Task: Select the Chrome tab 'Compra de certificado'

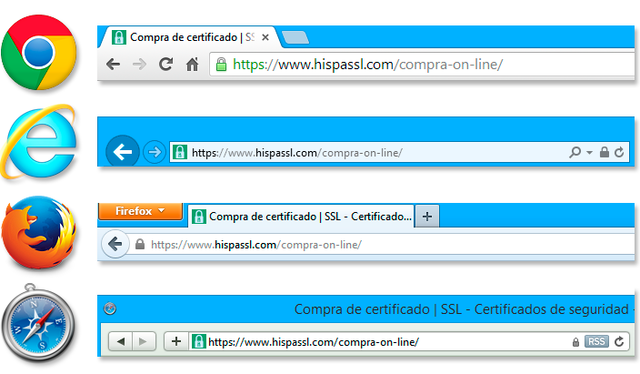Action: [x=190, y=37]
